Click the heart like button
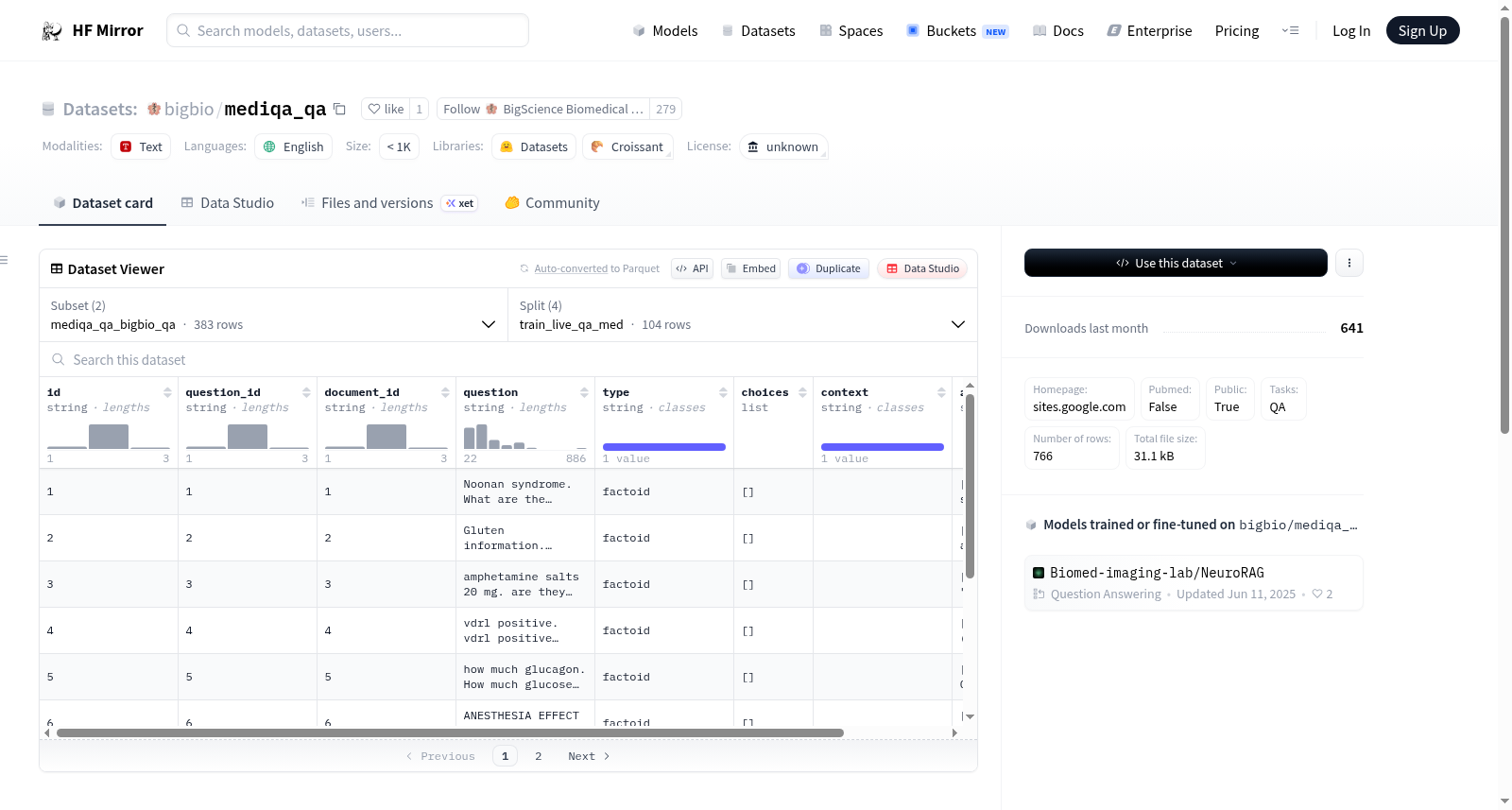1512x810 pixels. point(386,109)
